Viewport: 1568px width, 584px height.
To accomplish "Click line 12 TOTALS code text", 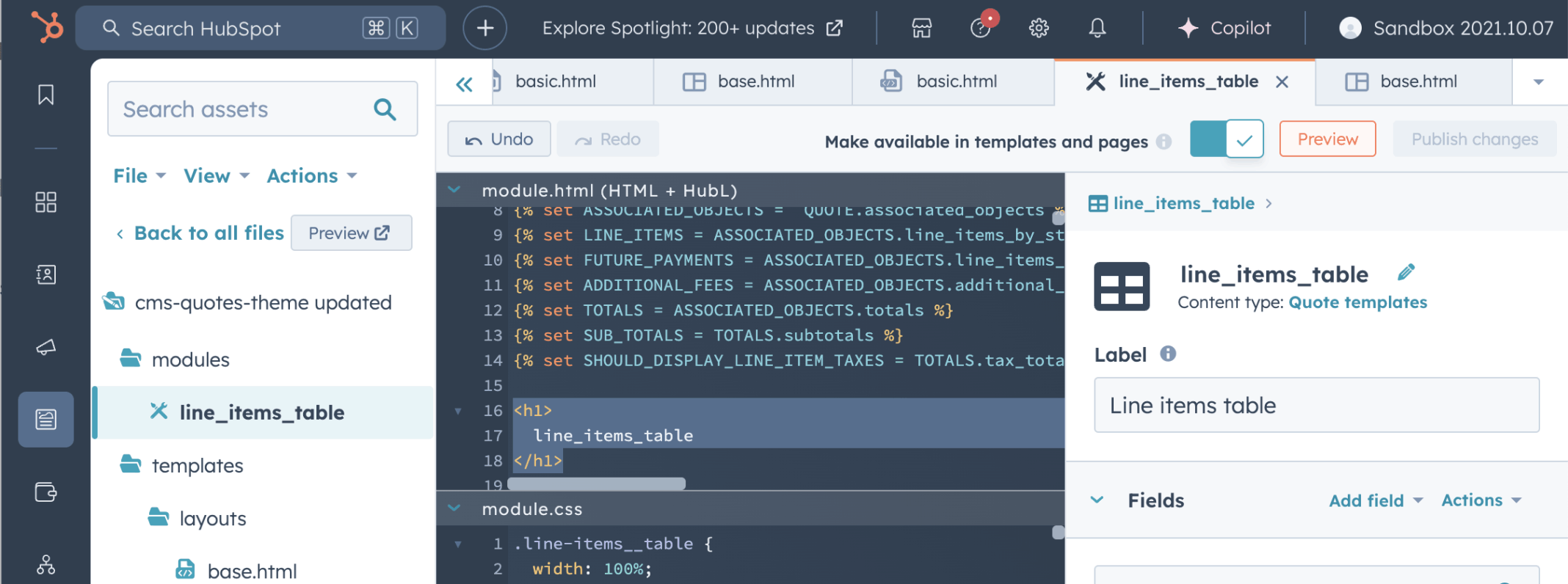I will click(x=733, y=310).
